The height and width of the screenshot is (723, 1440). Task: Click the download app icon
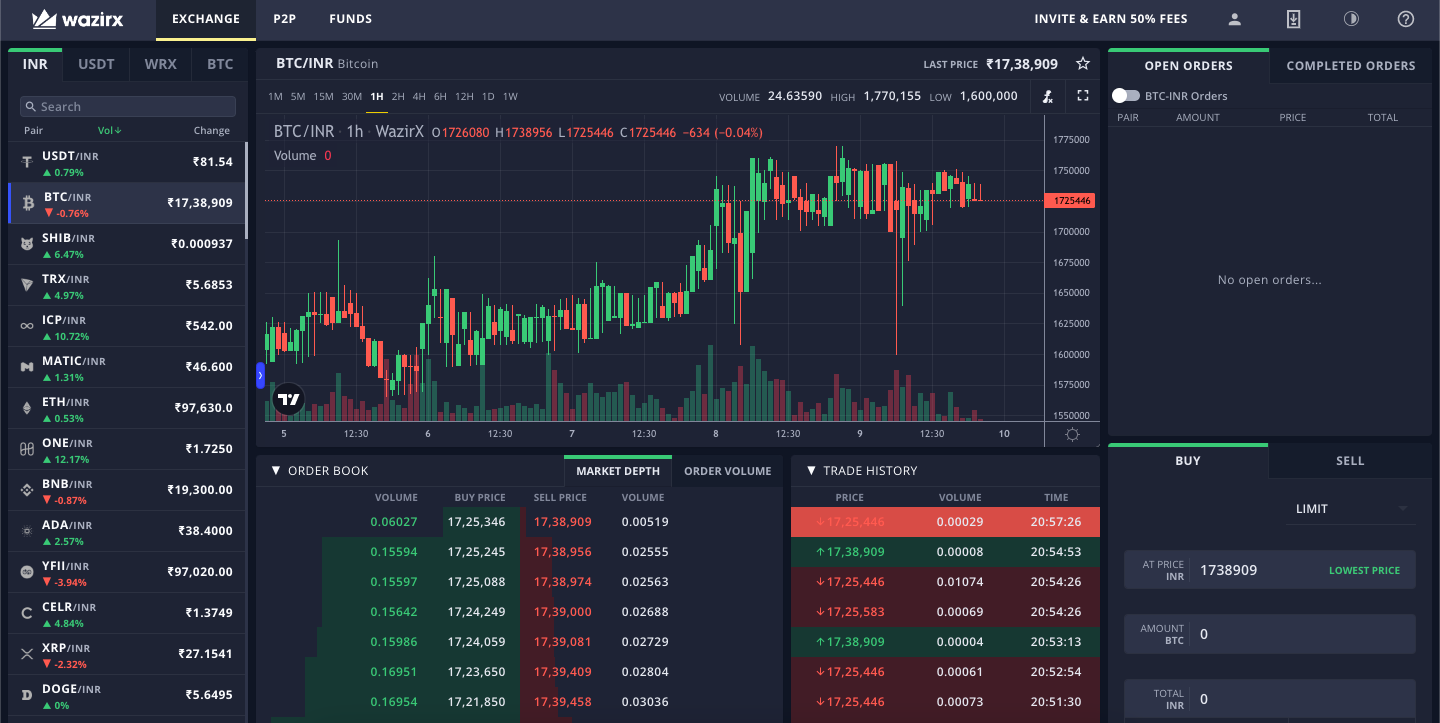[1293, 18]
